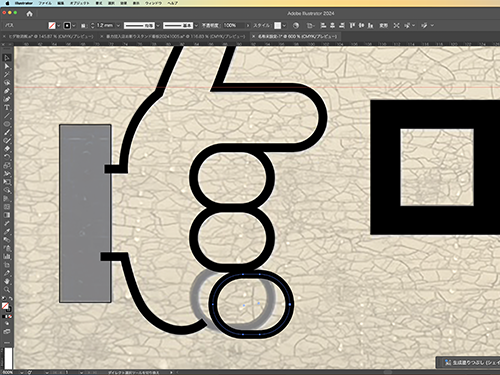Select the Eraser tool
This screenshot has width=500, height=375.
pyautogui.click(x=7, y=149)
